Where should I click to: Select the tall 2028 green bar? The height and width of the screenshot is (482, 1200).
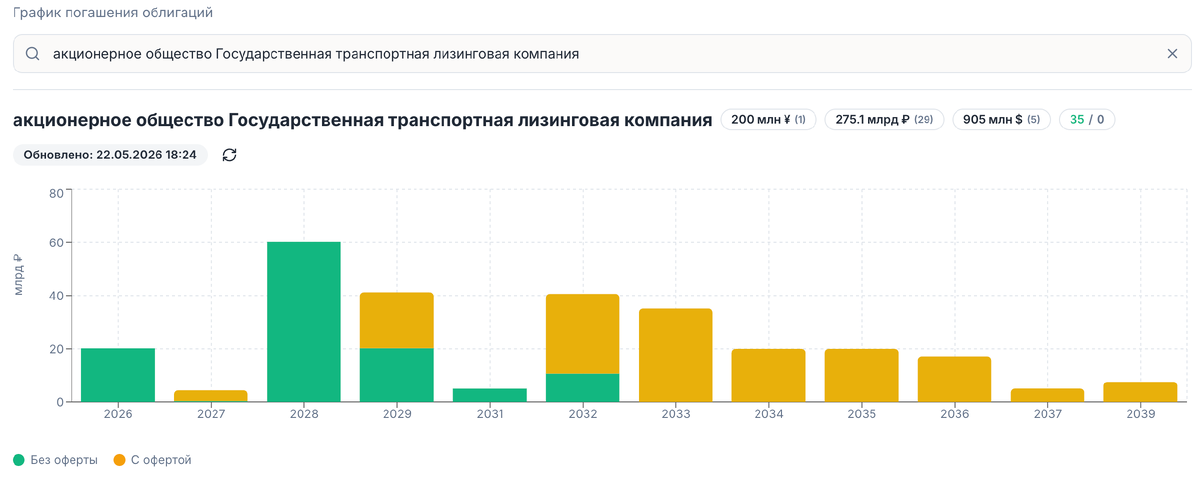(304, 322)
